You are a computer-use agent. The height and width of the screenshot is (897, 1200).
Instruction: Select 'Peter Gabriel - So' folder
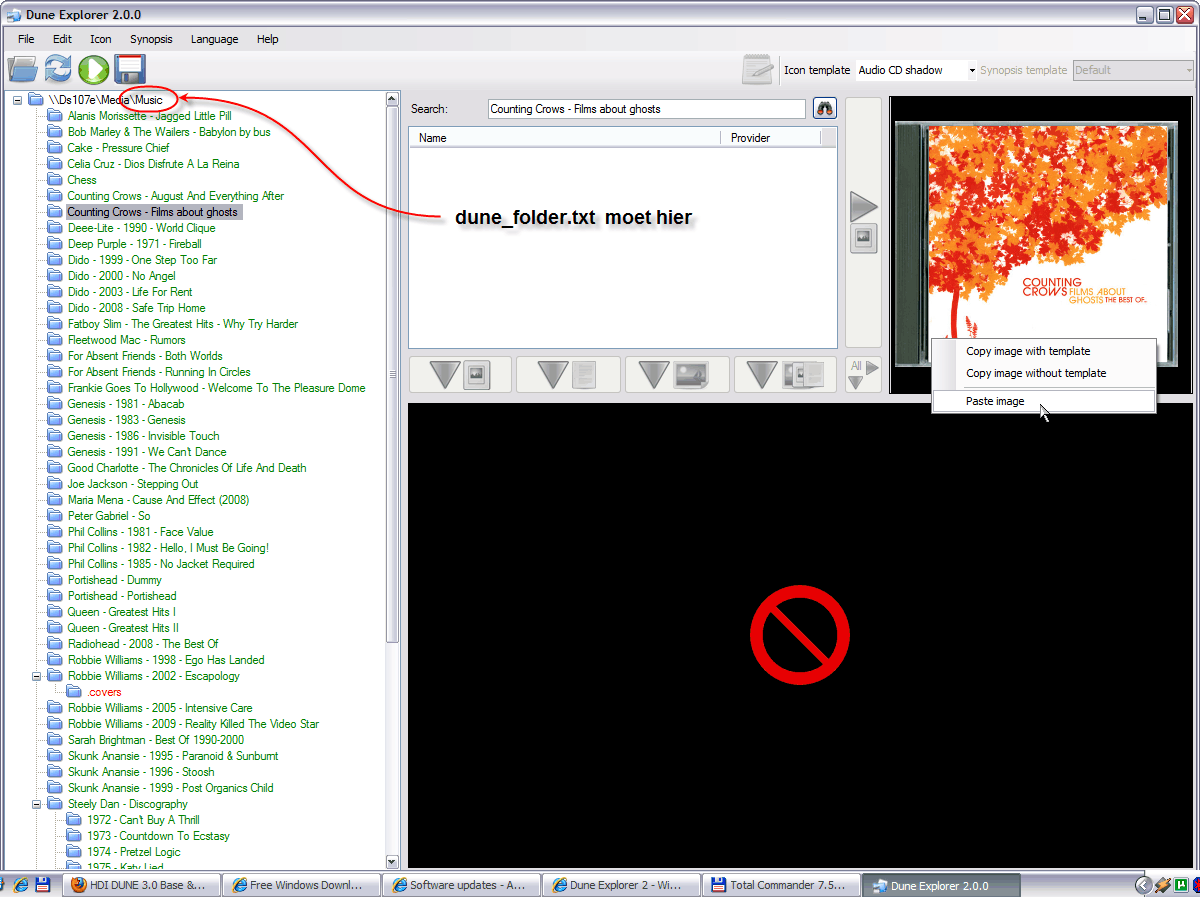[x=109, y=516]
